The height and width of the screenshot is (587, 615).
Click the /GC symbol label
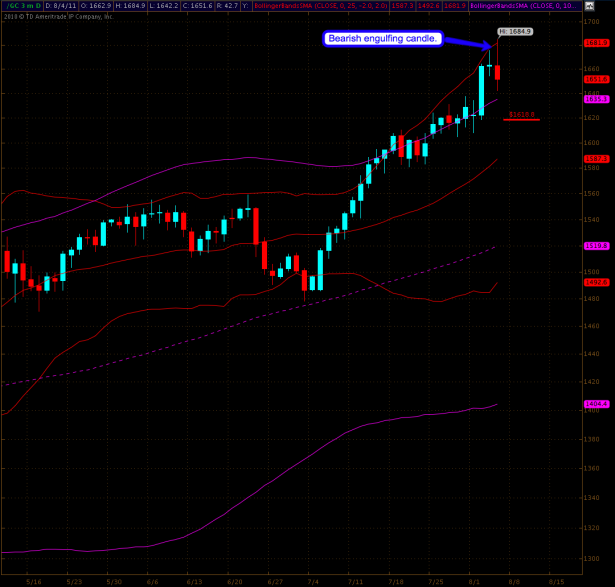[10, 5]
